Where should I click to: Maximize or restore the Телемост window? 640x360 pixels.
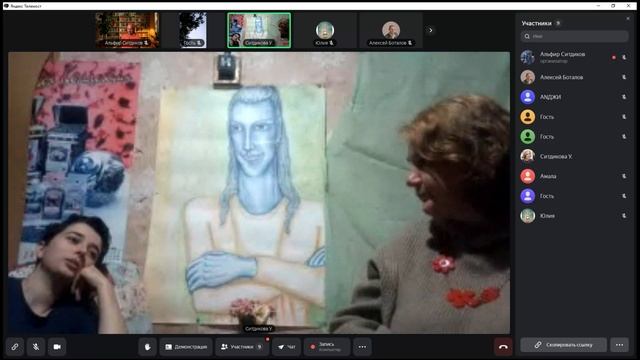click(x=613, y=6)
